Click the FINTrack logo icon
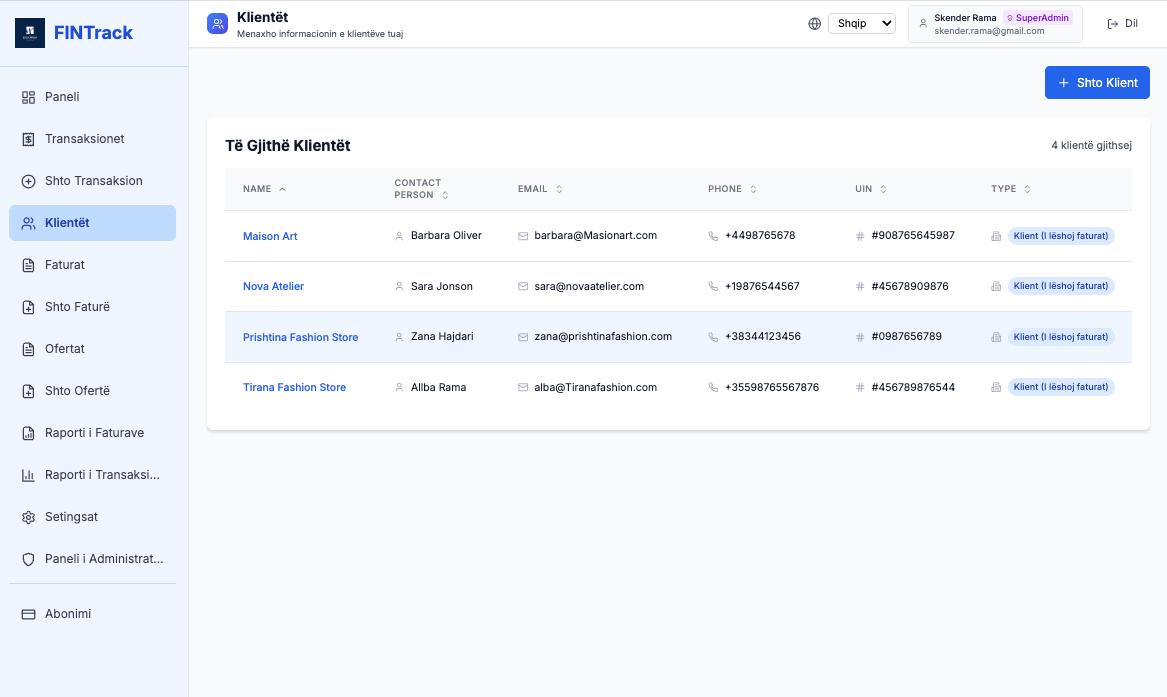The height and width of the screenshot is (697, 1167). point(30,33)
